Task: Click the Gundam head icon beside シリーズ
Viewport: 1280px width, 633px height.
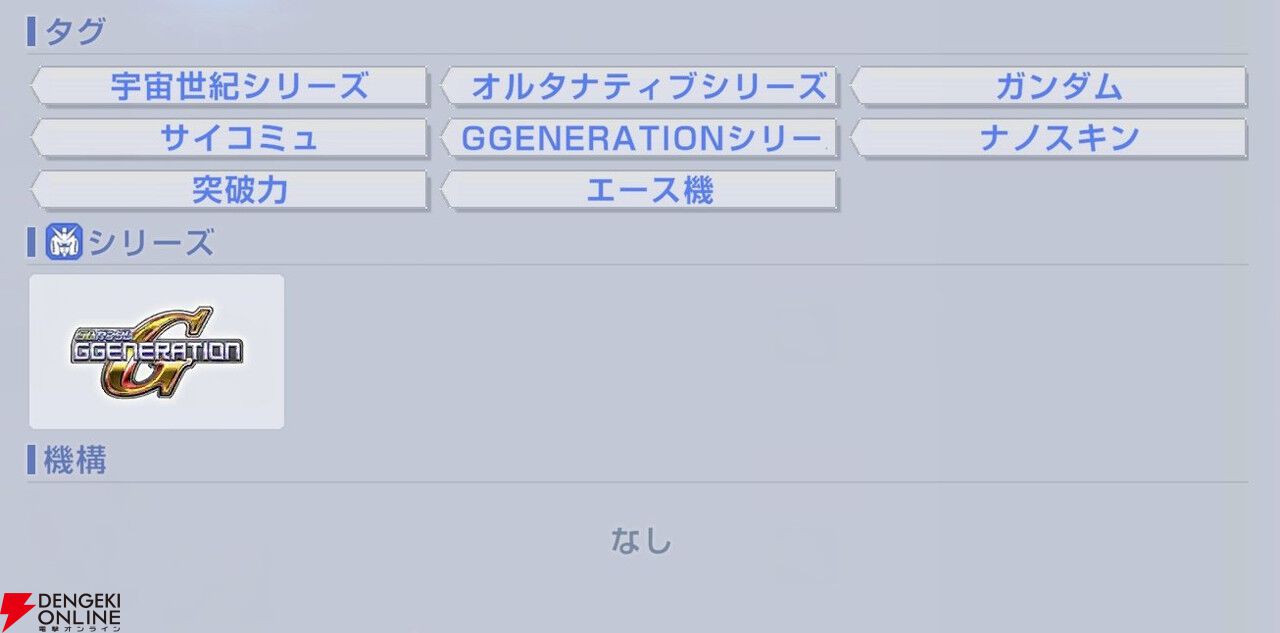Action: coord(63,242)
